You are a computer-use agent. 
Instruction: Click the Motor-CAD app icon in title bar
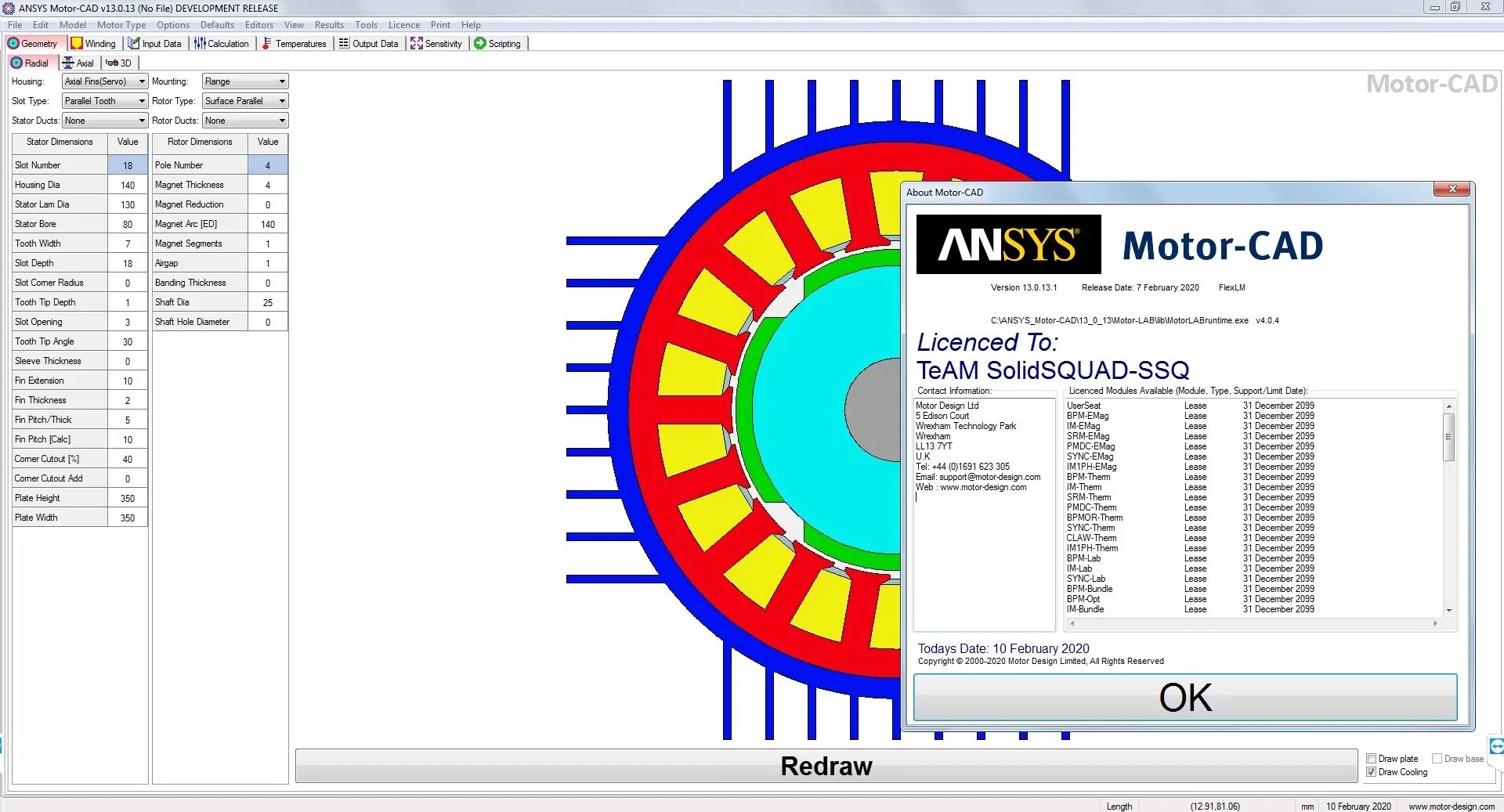pyautogui.click(x=9, y=8)
